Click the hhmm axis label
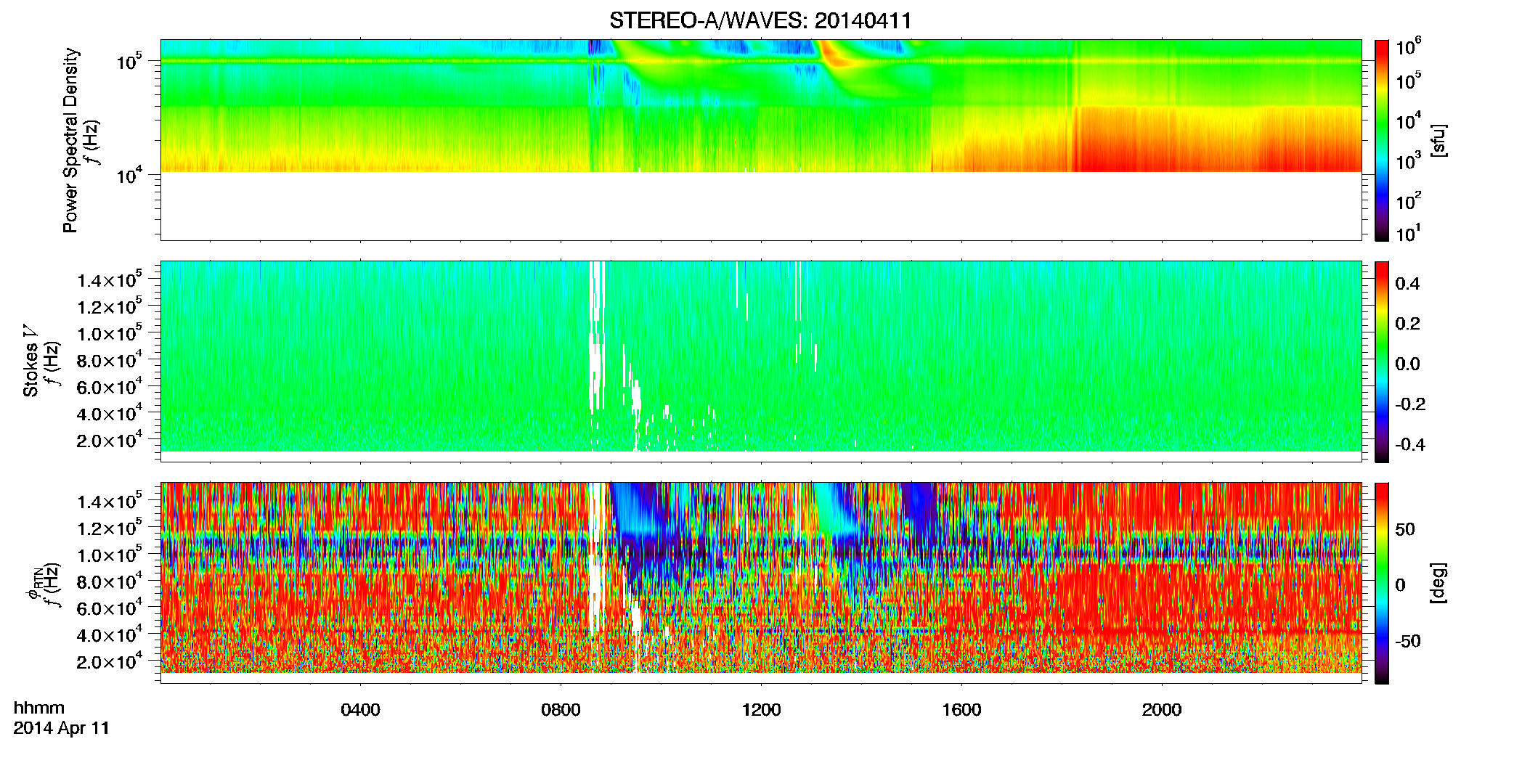1522x784 pixels. [39, 708]
